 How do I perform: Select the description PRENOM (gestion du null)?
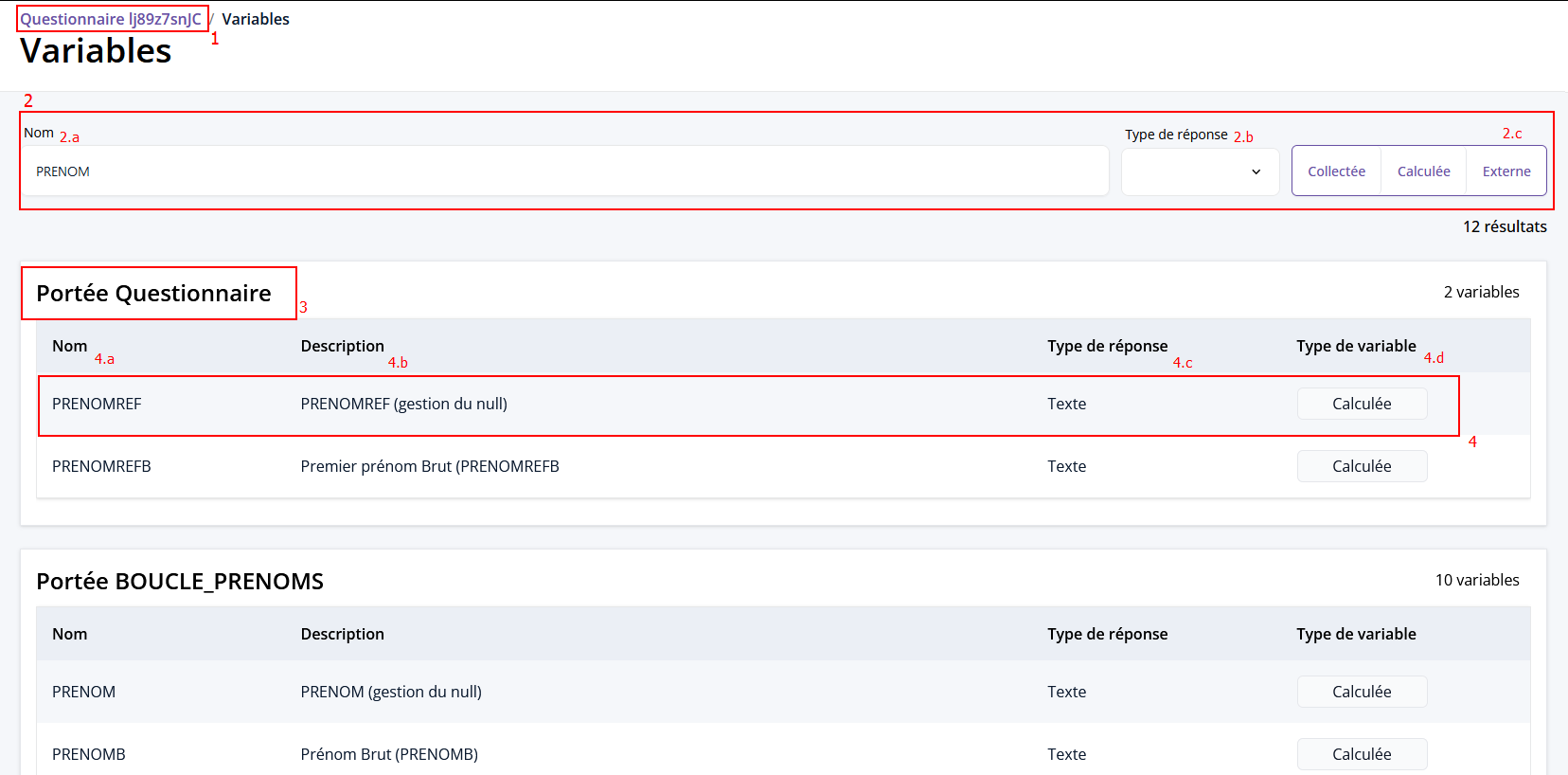[x=391, y=692]
